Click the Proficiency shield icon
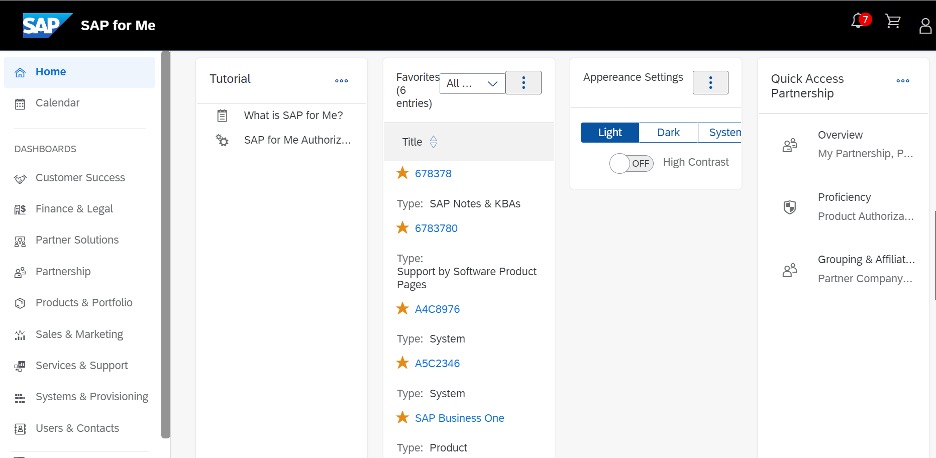Screen dimensions: 936x458 point(790,207)
